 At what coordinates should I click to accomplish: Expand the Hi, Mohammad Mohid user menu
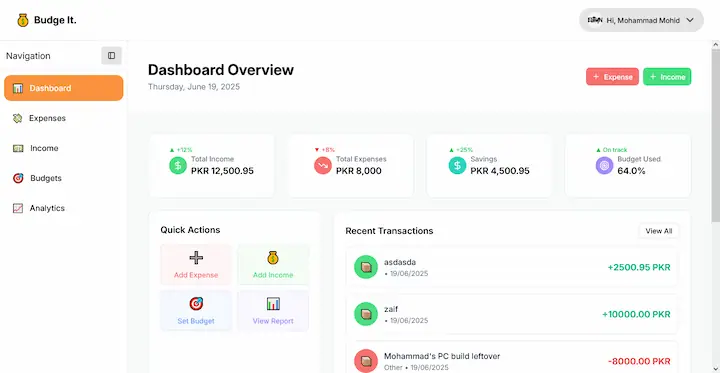point(641,20)
